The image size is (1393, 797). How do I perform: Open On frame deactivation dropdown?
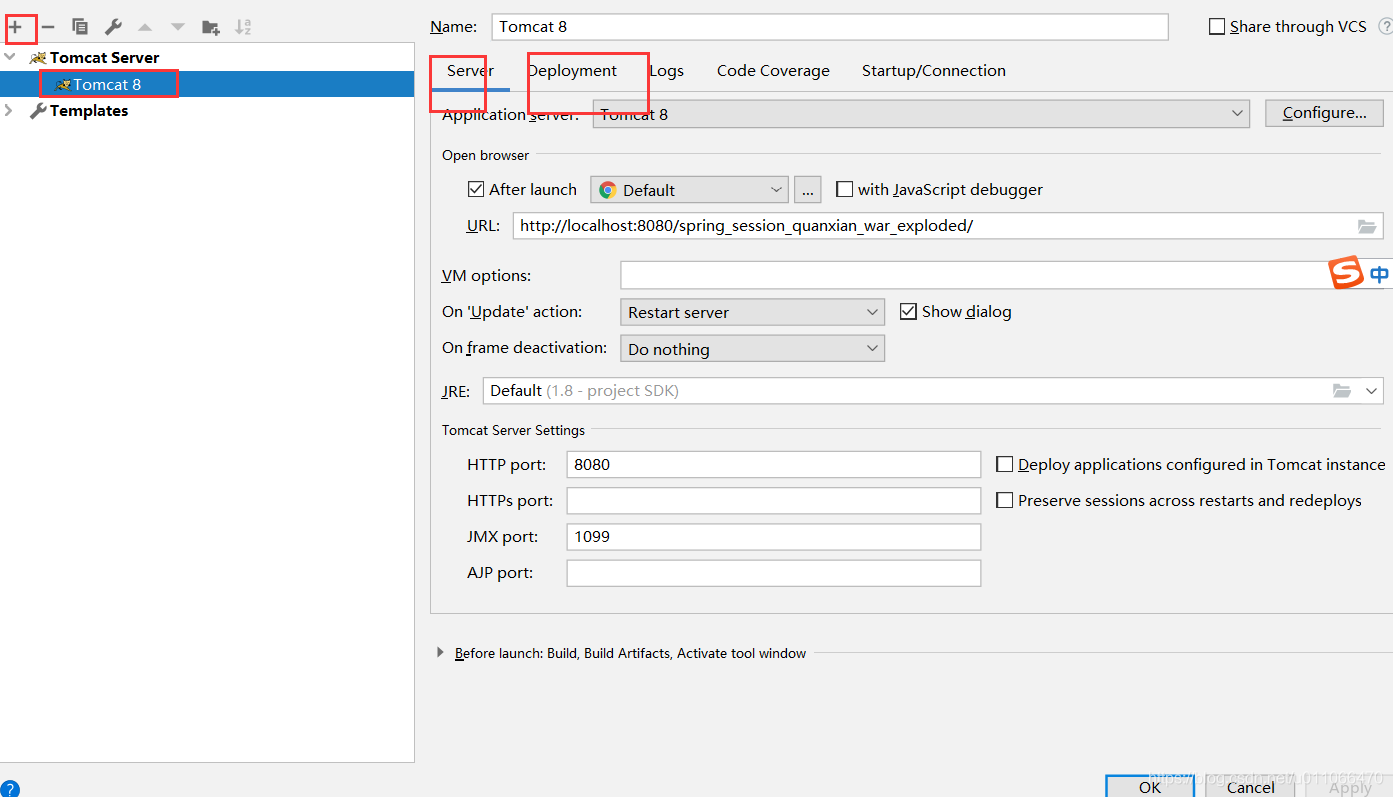tap(752, 348)
